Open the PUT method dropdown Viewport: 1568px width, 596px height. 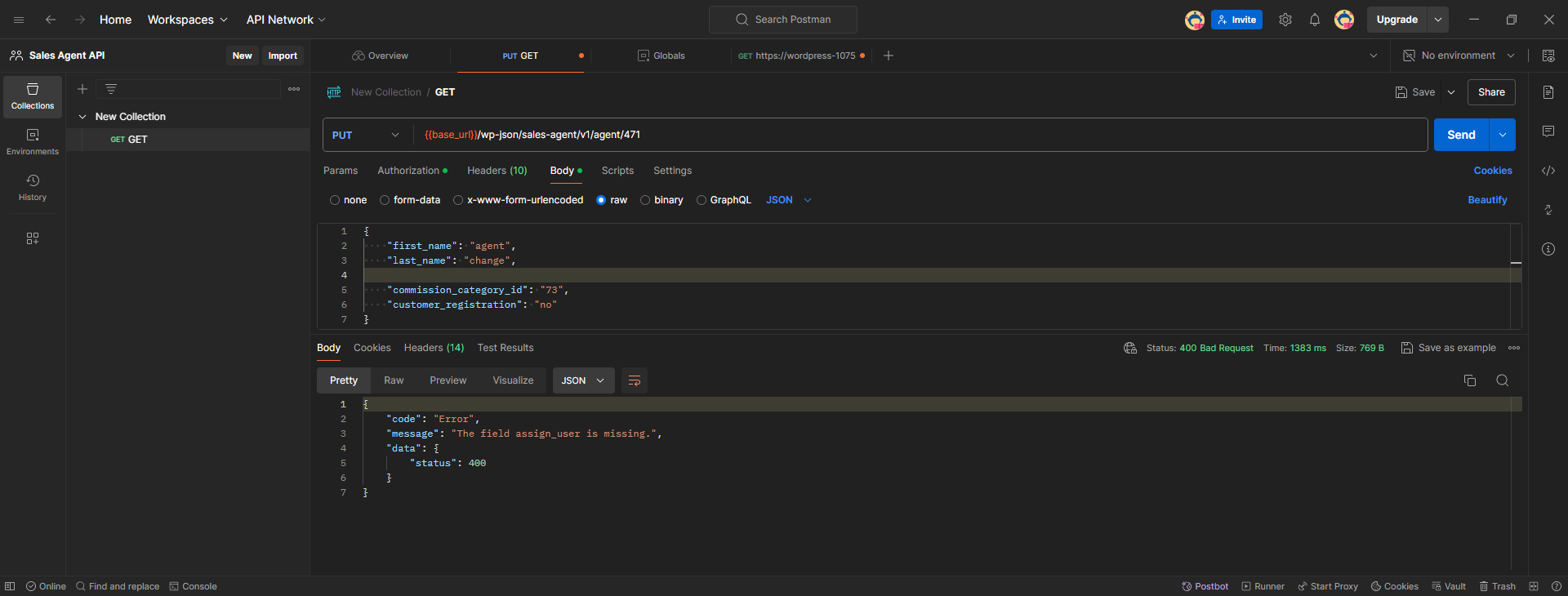coord(366,135)
